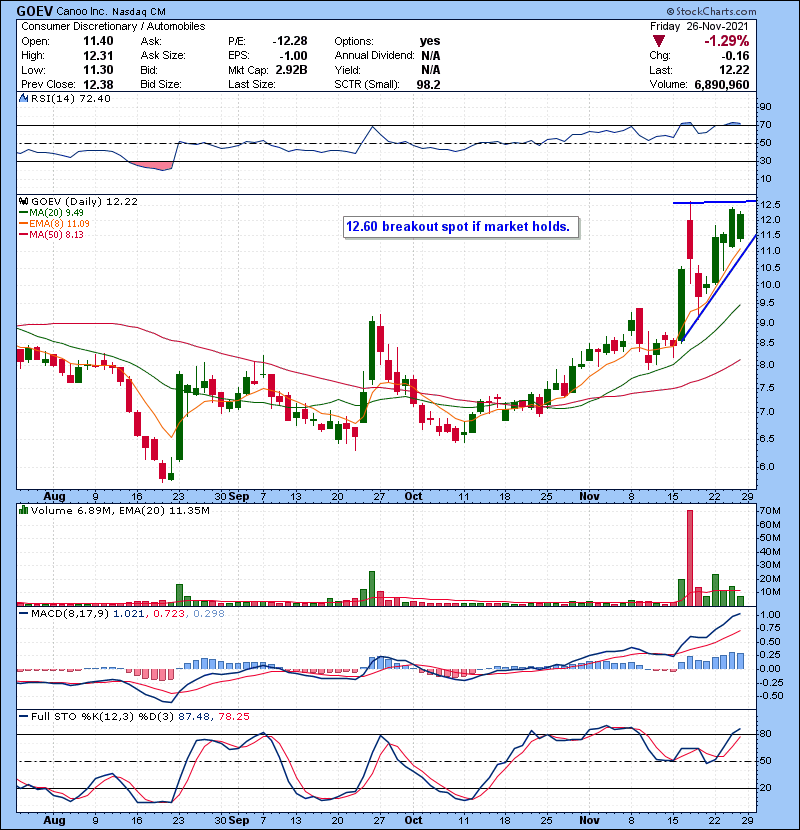Click the "Nasdaq CM" exchange label
800x830 pixels.
(x=138, y=11)
